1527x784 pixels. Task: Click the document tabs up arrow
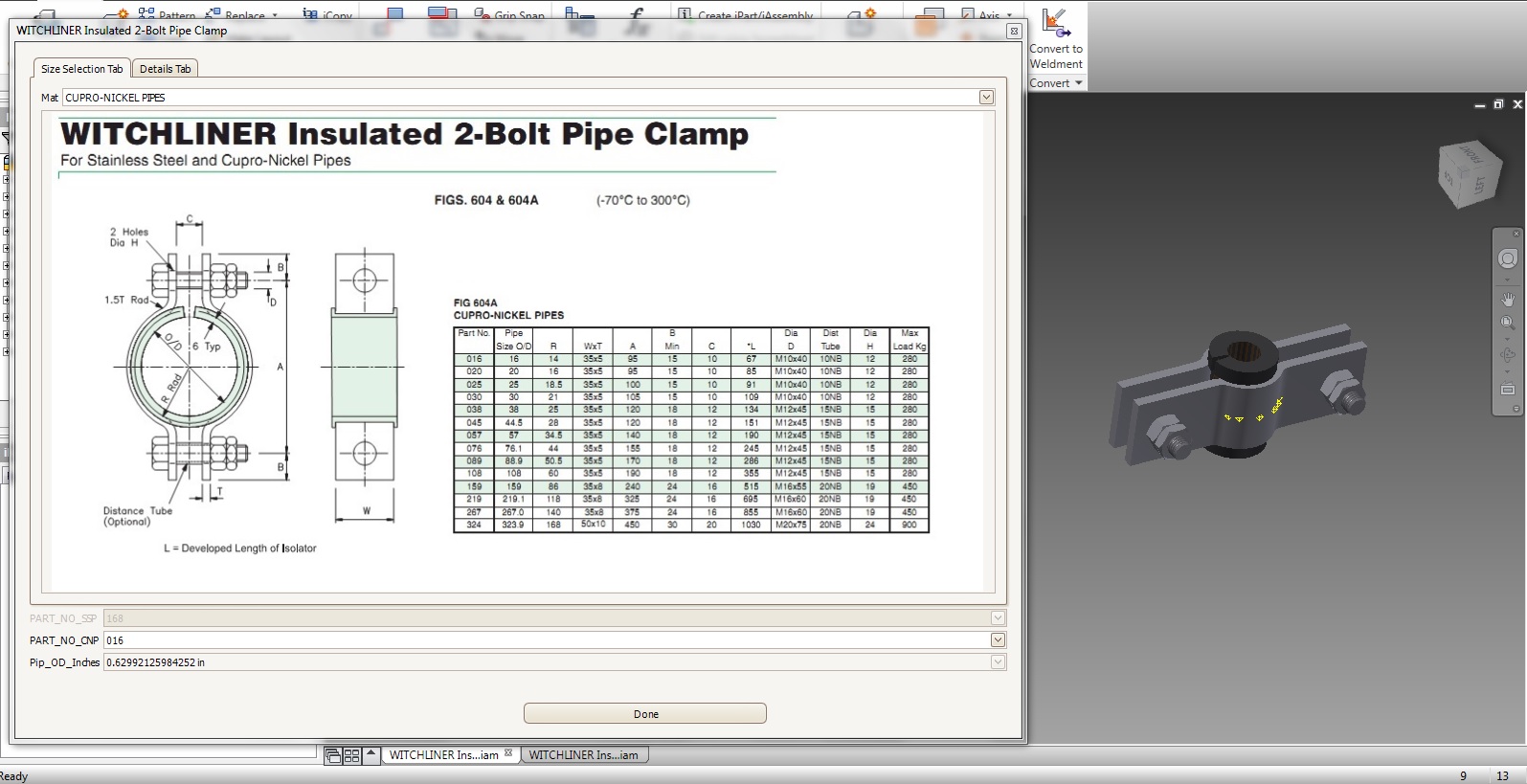click(x=371, y=755)
